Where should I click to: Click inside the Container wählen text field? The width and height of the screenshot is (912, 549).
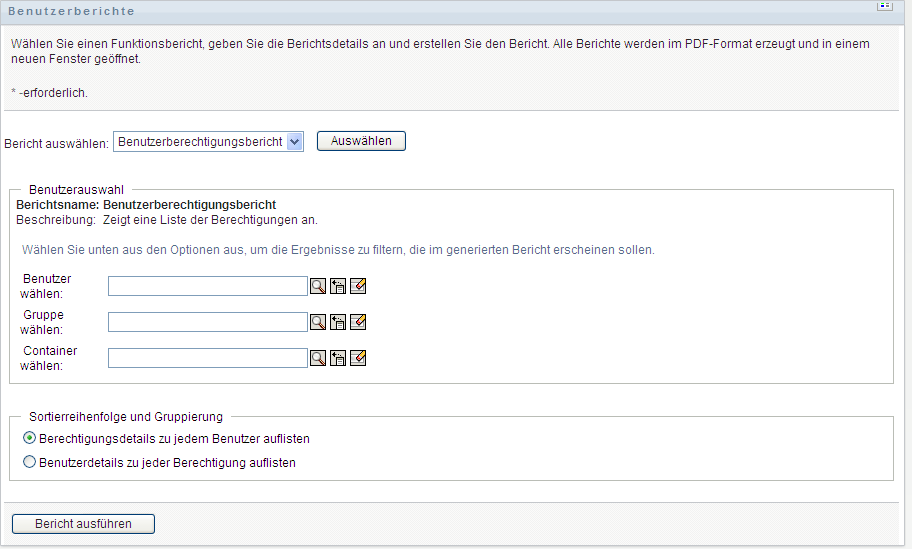pyautogui.click(x=207, y=358)
